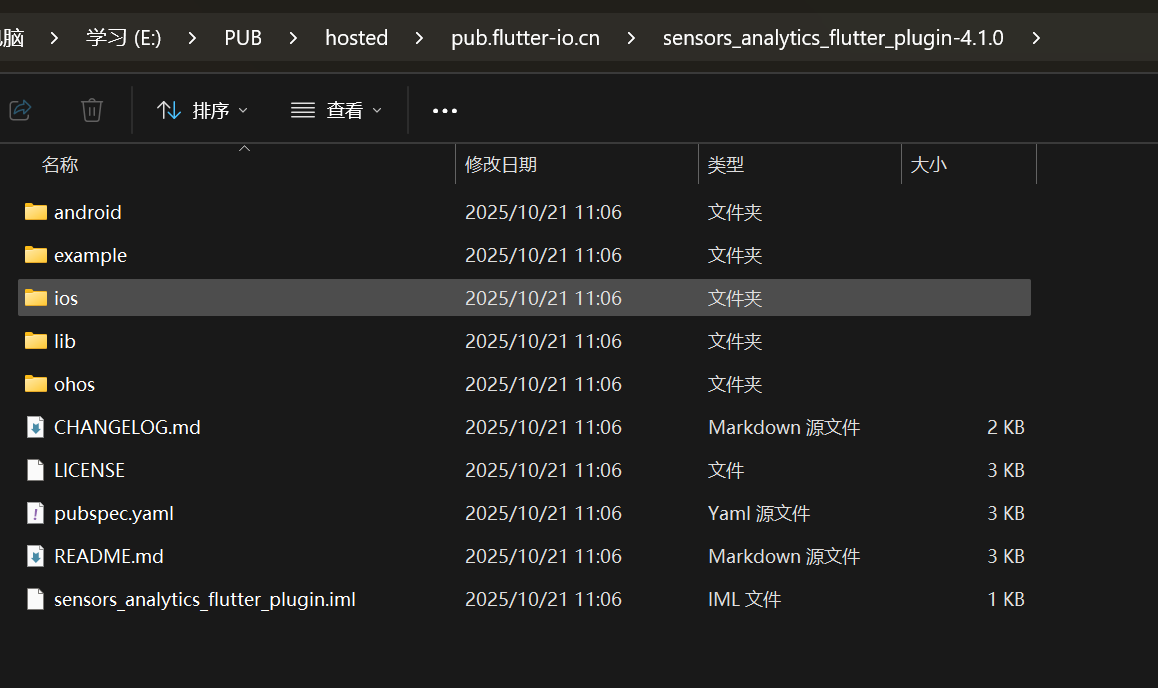Select sensors_analytics_flutter_plugin.iml file name
1158x688 pixels.
[x=205, y=599]
